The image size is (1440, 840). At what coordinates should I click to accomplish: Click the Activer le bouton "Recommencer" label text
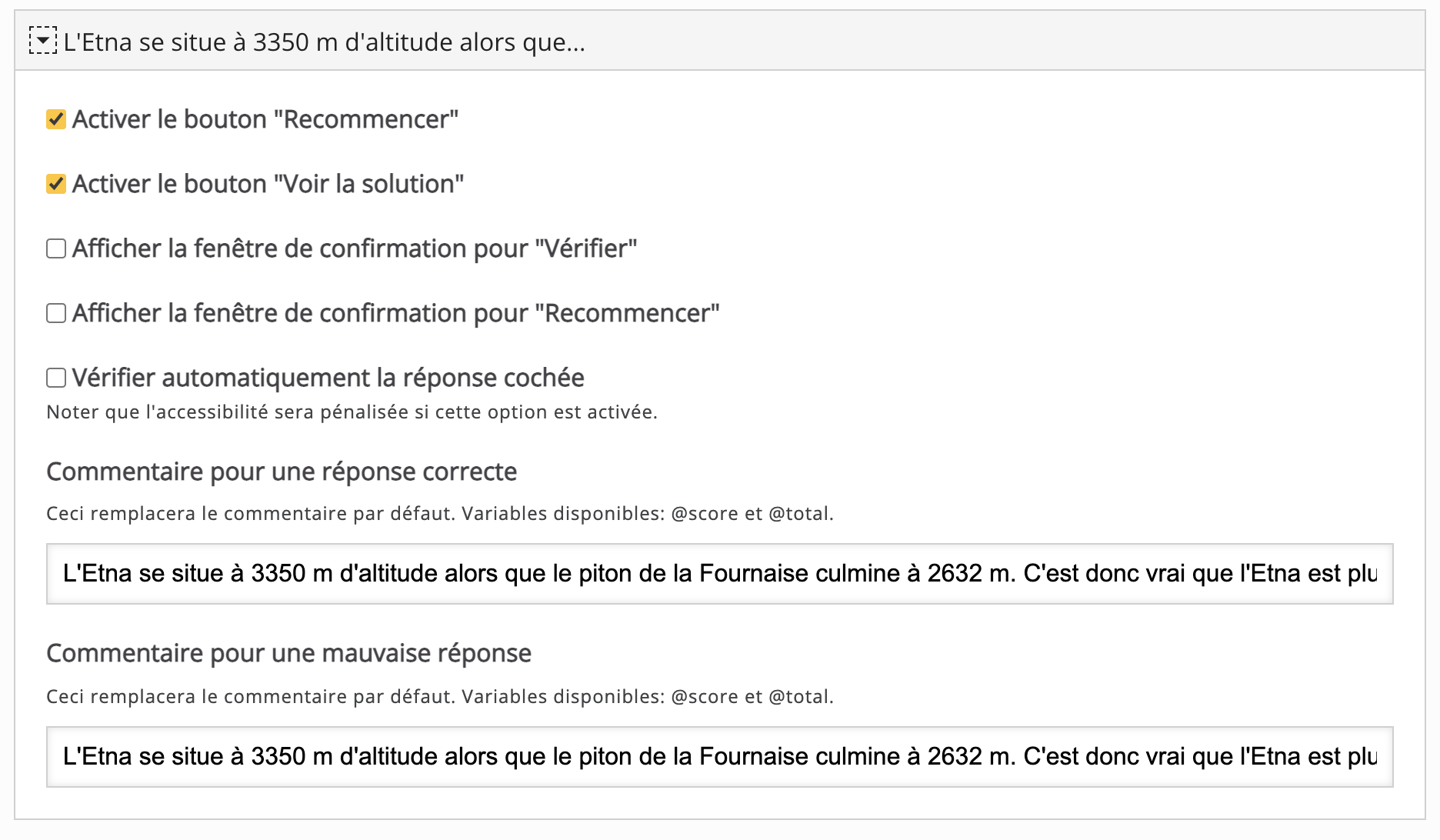coord(265,119)
